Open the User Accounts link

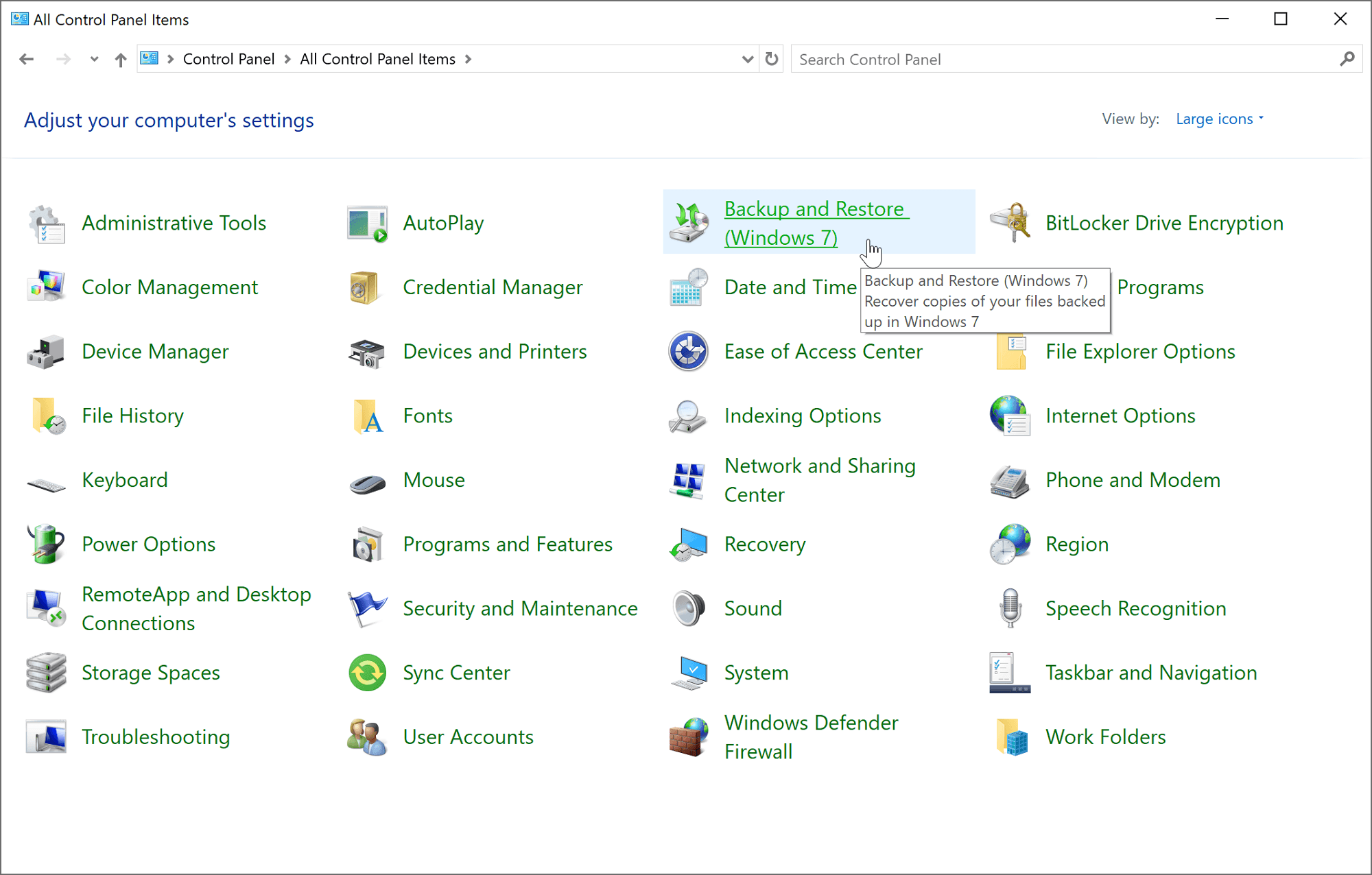click(468, 737)
